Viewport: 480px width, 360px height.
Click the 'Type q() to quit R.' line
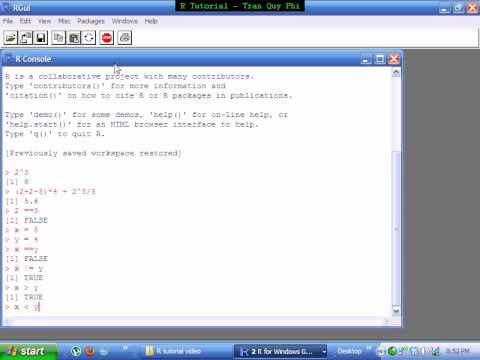pos(55,134)
